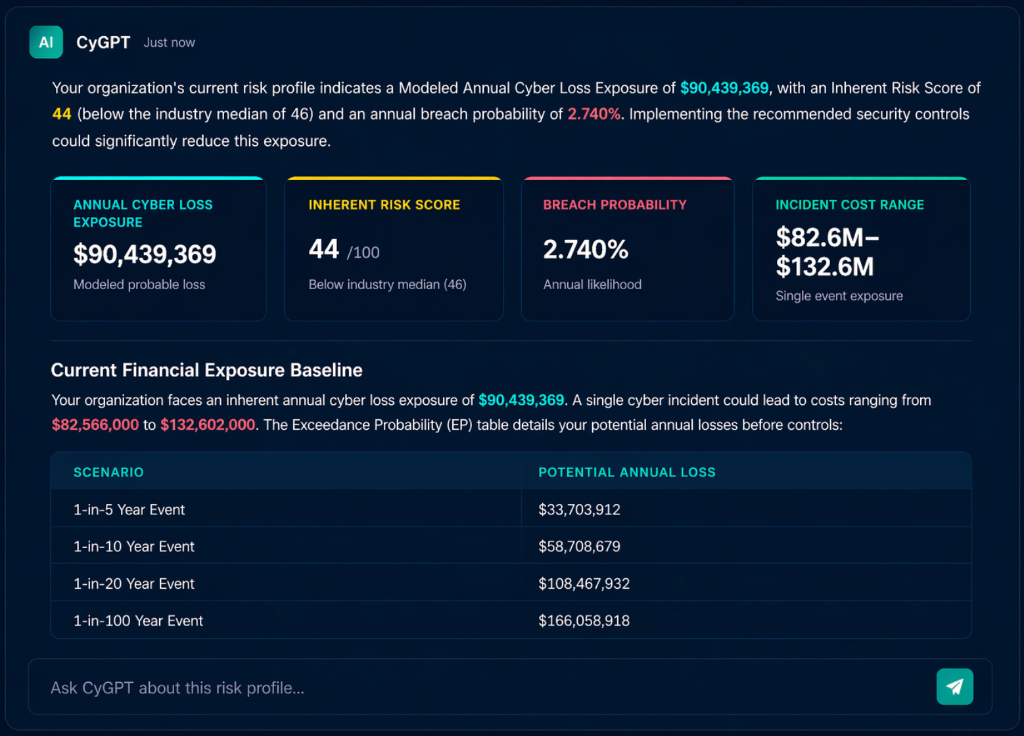Click the $58,708,679 loss cell
This screenshot has width=1024, height=736.
(579, 547)
